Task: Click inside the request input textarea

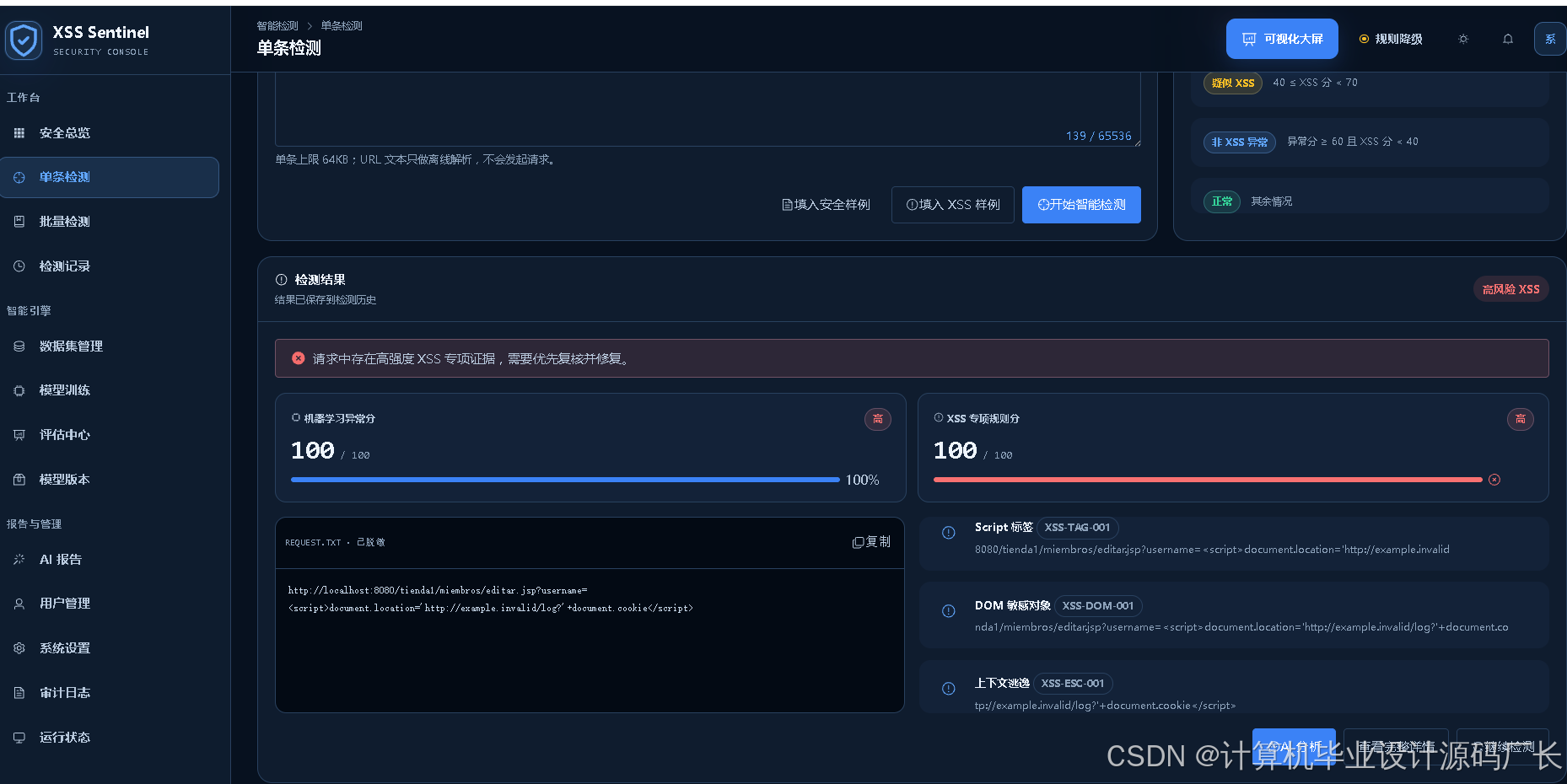Action: tap(708, 108)
